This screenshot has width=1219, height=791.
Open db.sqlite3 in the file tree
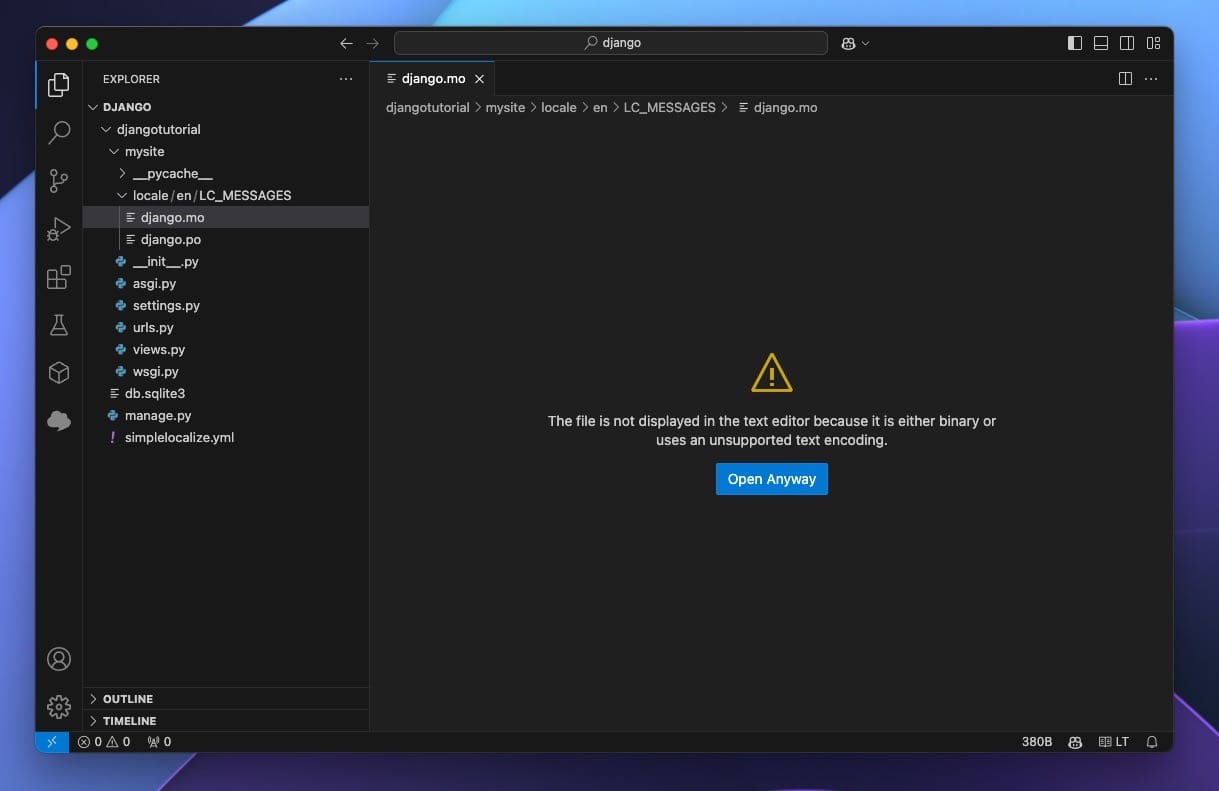(x=226, y=393)
